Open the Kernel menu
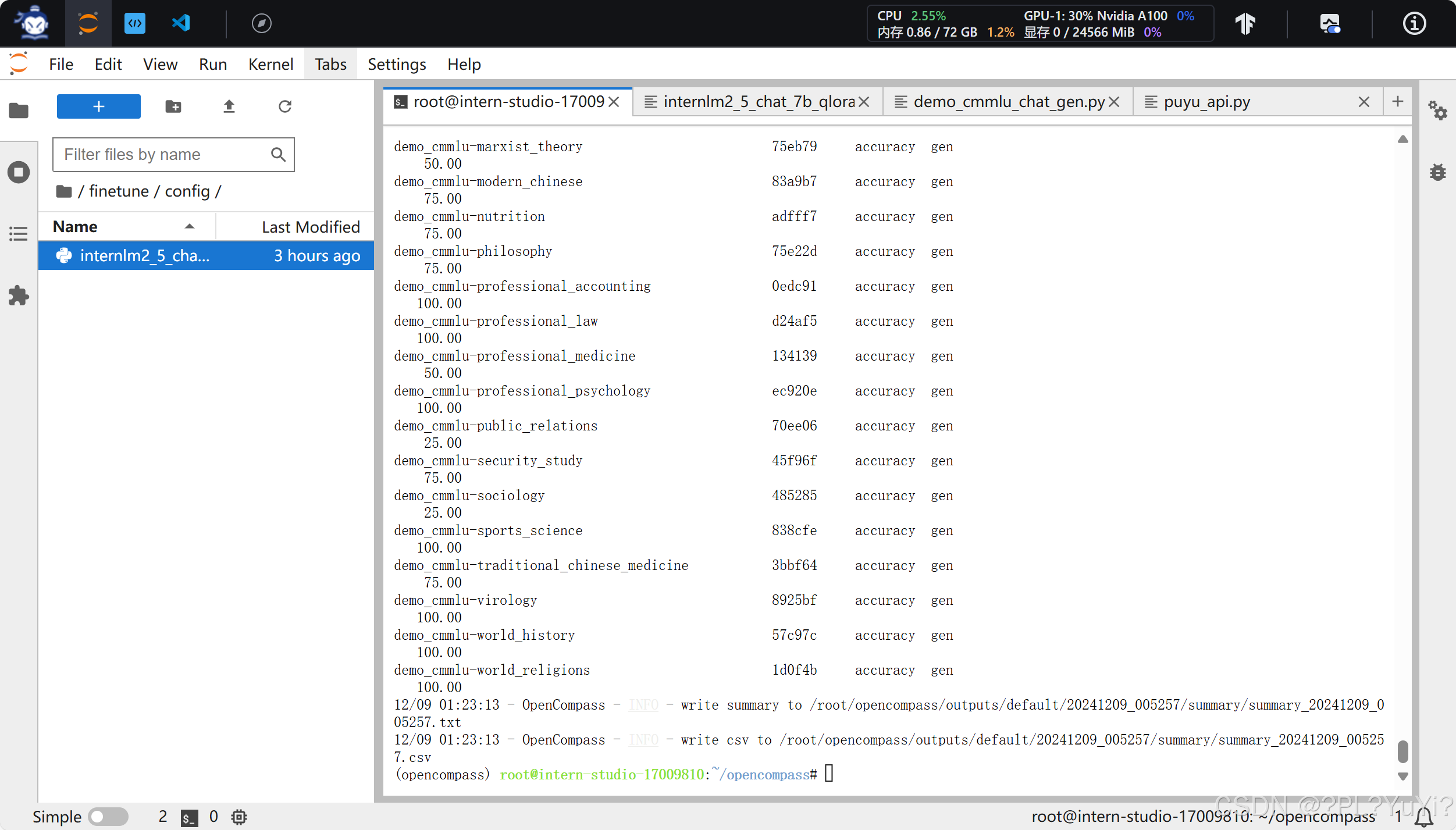This screenshot has height=830, width=1456. [270, 64]
